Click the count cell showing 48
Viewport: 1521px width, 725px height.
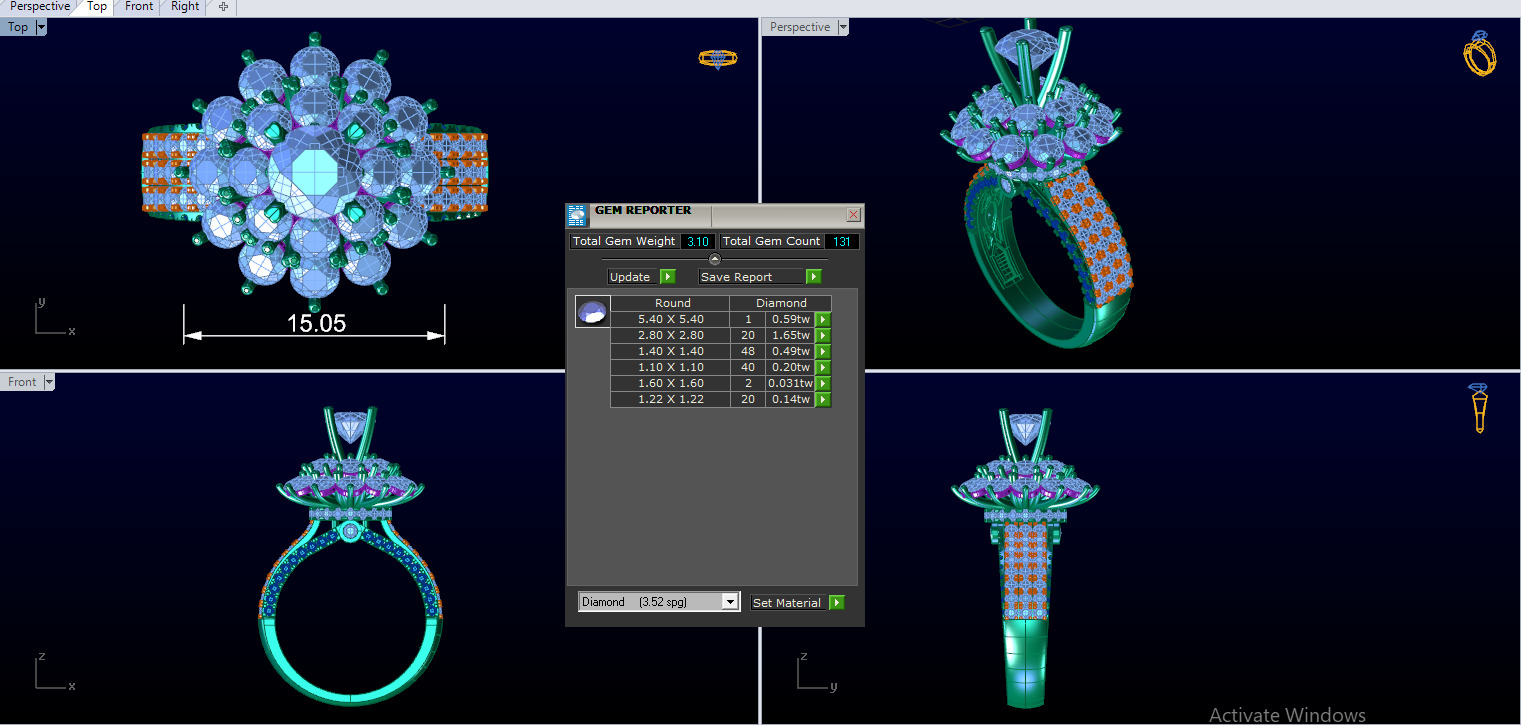coord(748,352)
